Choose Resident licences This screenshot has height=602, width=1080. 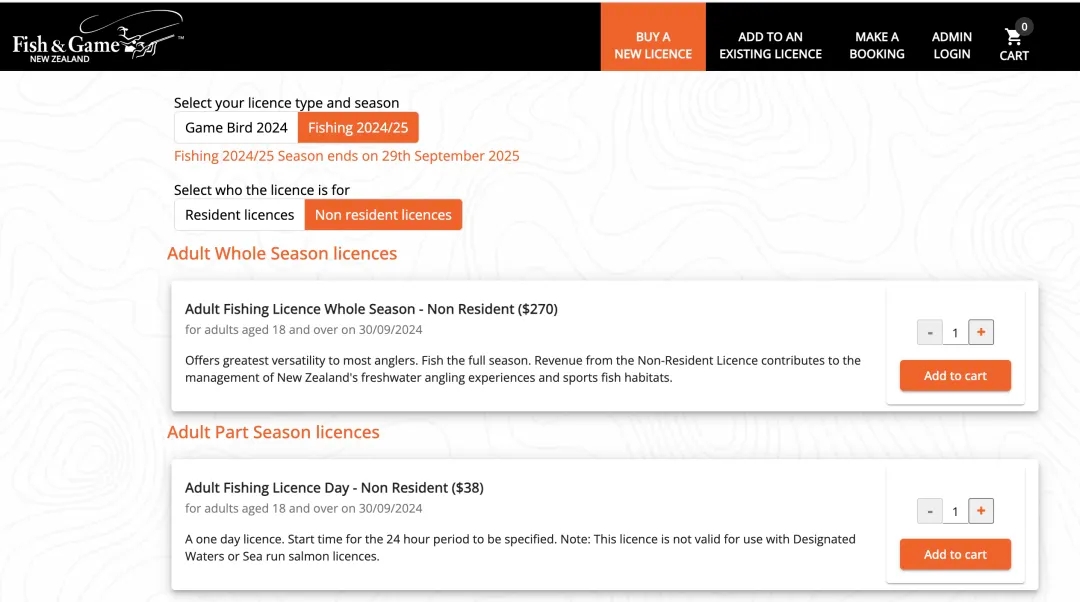click(239, 215)
